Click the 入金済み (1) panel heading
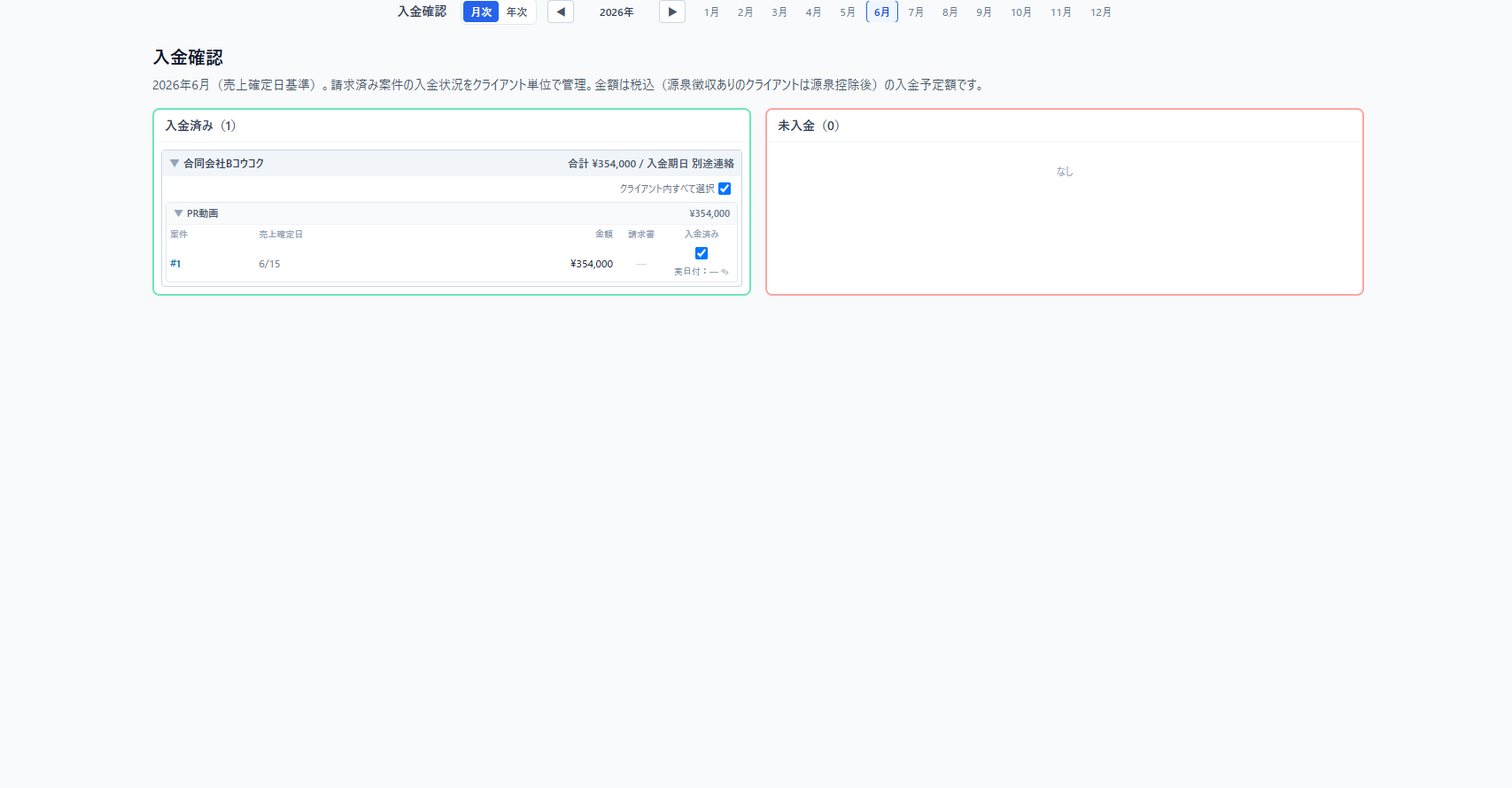The width and height of the screenshot is (1512, 788). [200, 126]
